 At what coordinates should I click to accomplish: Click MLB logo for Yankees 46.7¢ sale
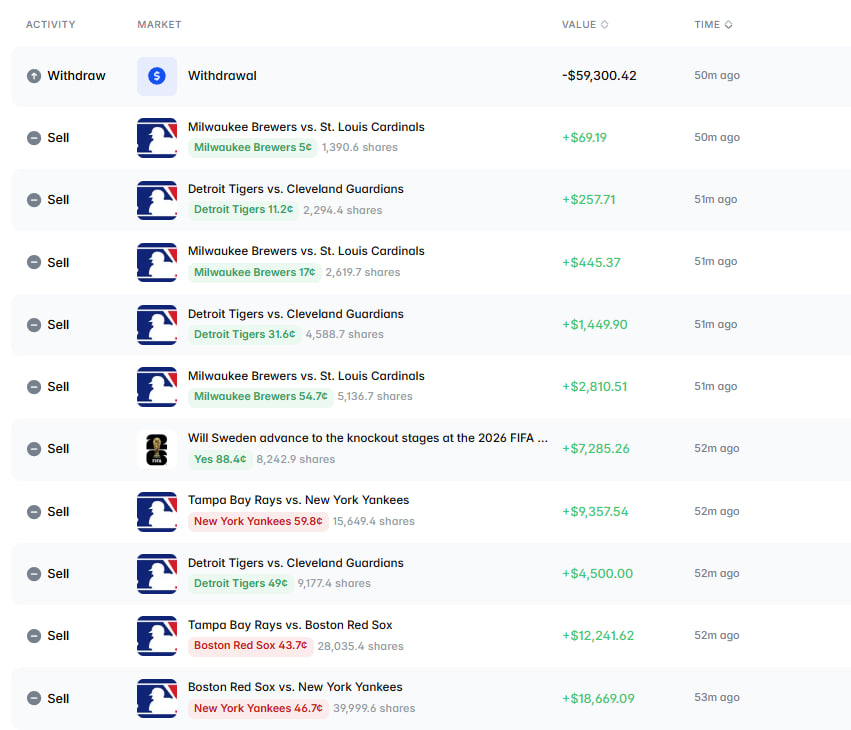pos(157,699)
